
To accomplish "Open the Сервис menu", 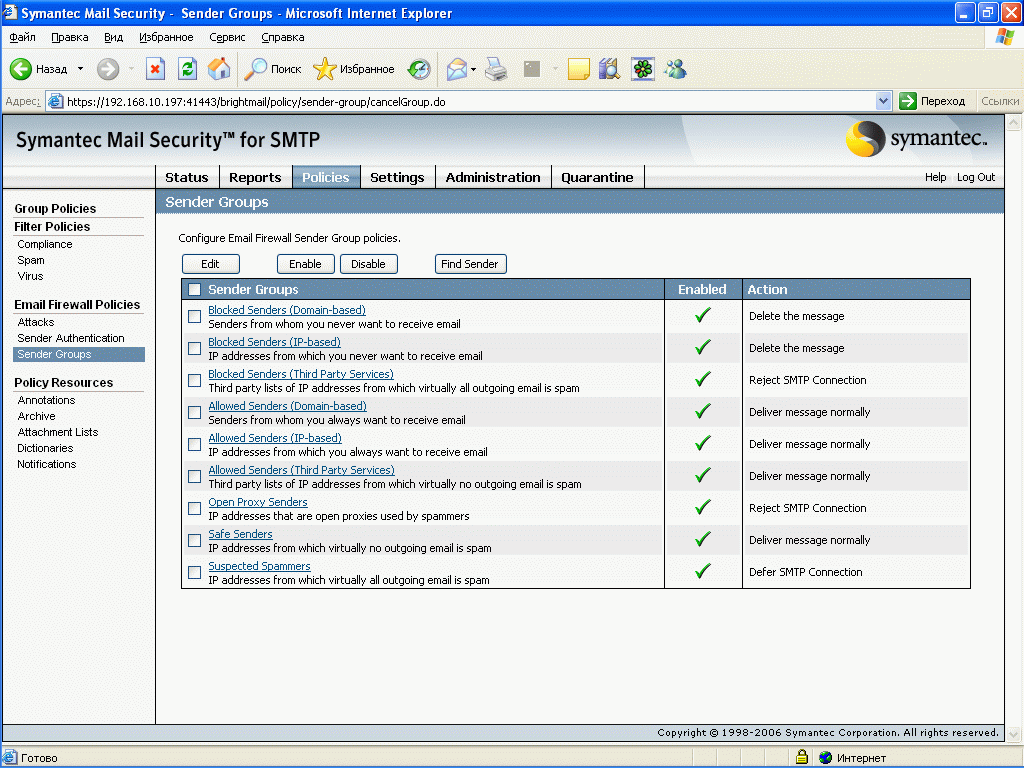I will coord(227,37).
